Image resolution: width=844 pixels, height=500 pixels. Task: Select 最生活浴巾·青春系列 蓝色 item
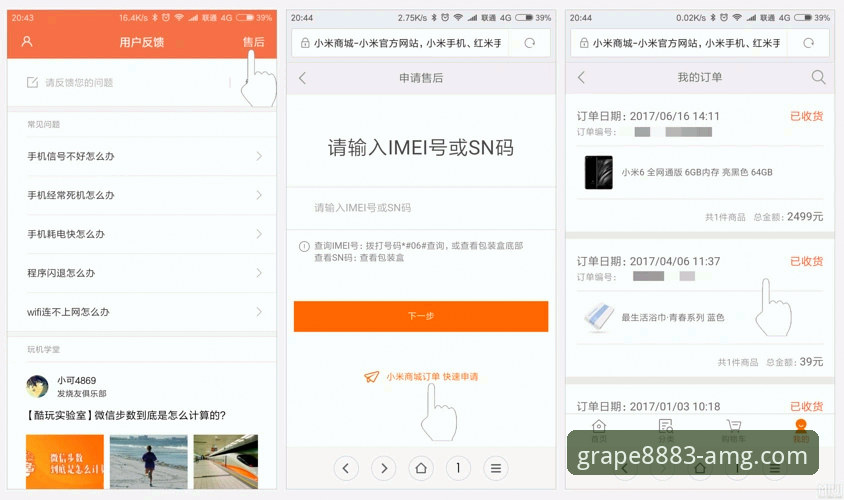[x=673, y=318]
